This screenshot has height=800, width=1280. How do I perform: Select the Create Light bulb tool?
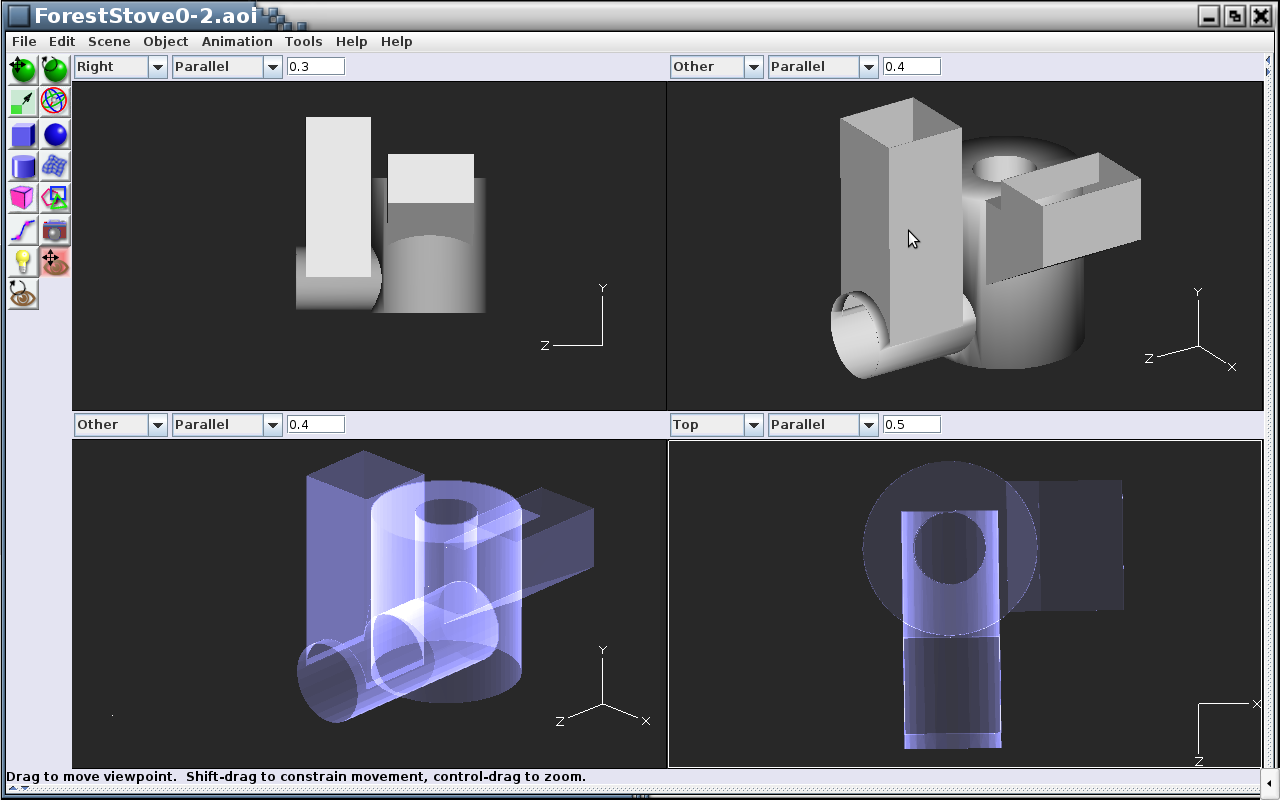pos(23,262)
